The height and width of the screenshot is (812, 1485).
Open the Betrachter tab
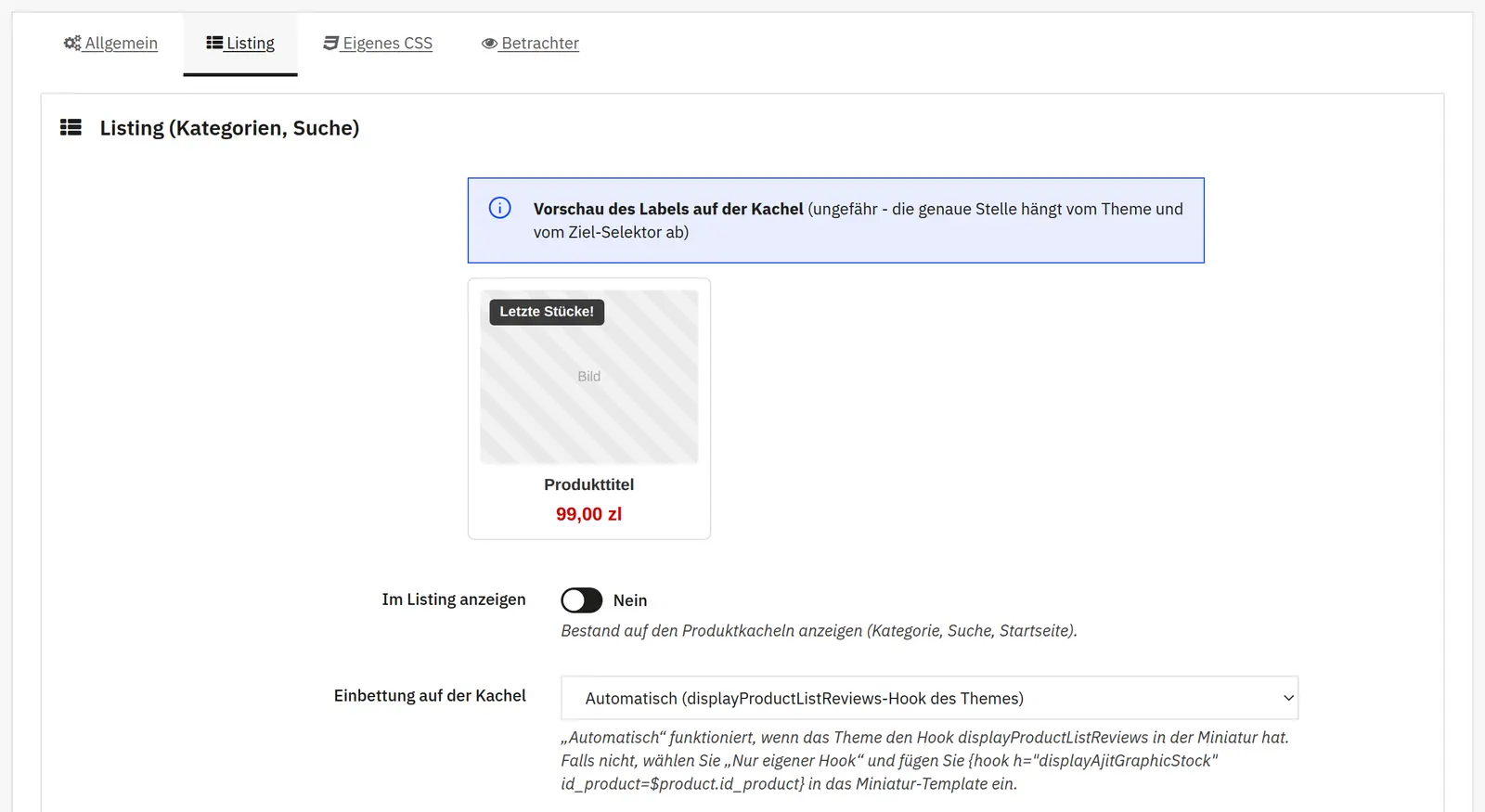point(530,44)
